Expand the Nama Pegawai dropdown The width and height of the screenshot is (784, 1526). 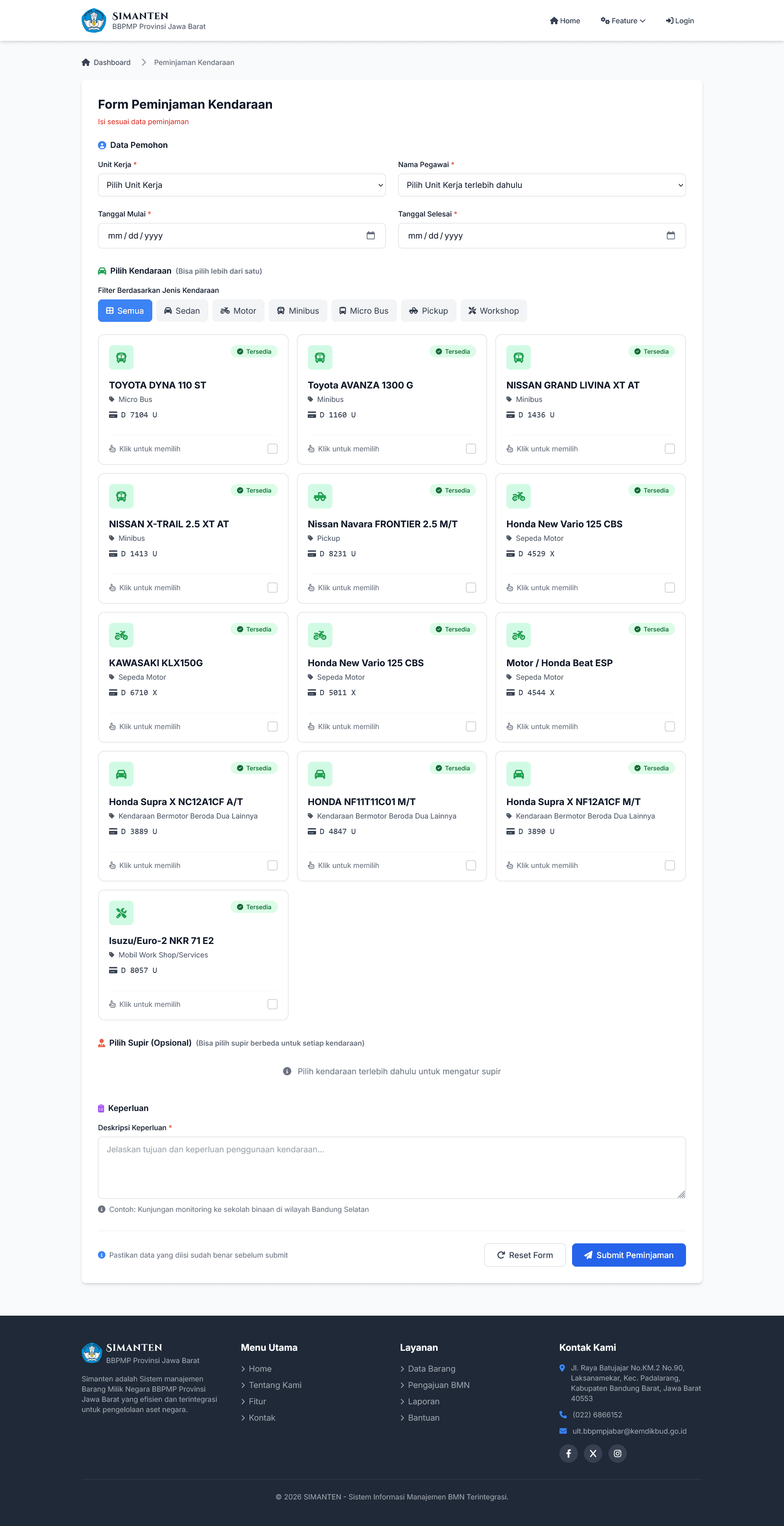541,185
